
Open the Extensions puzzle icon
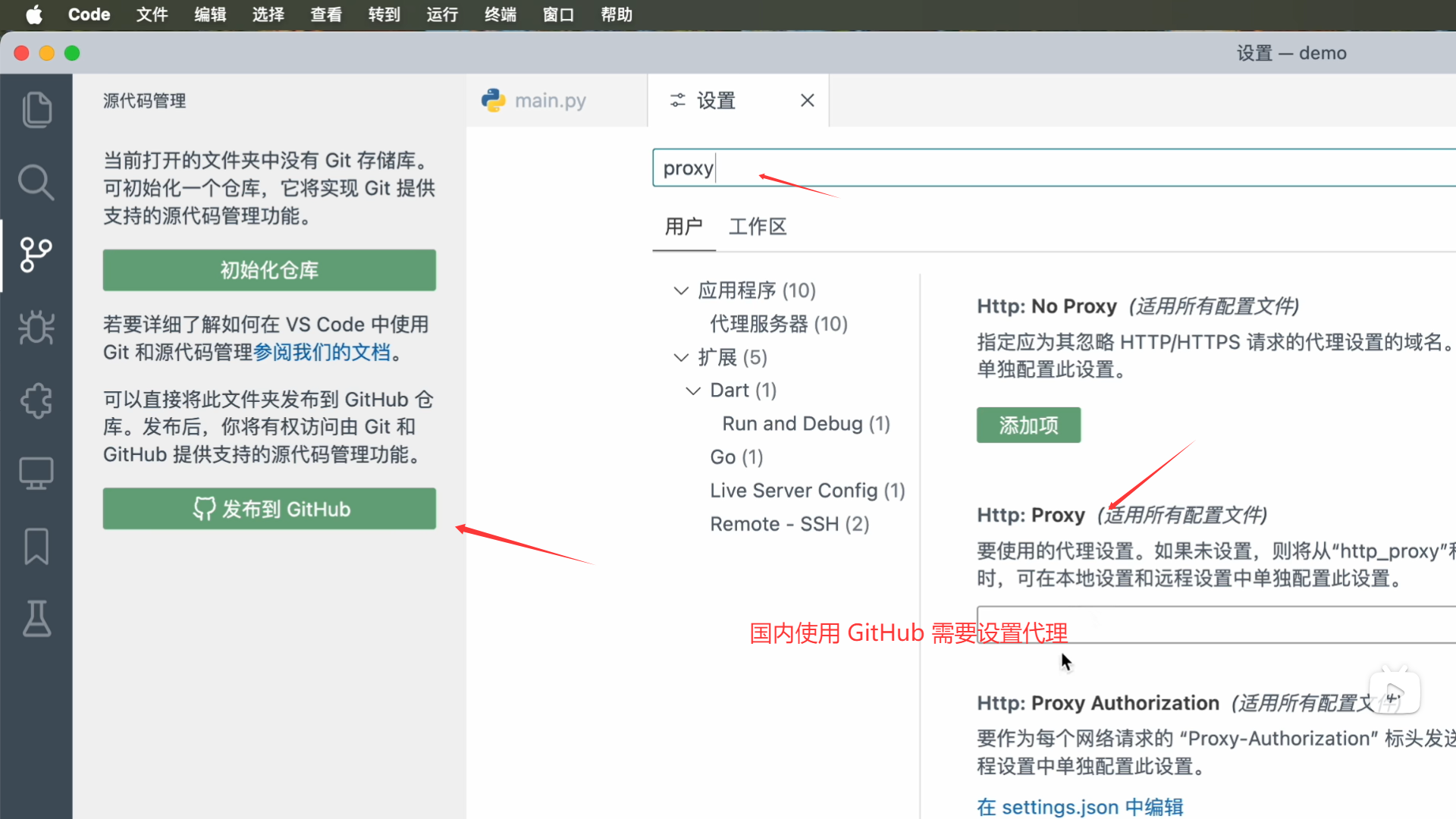point(36,400)
